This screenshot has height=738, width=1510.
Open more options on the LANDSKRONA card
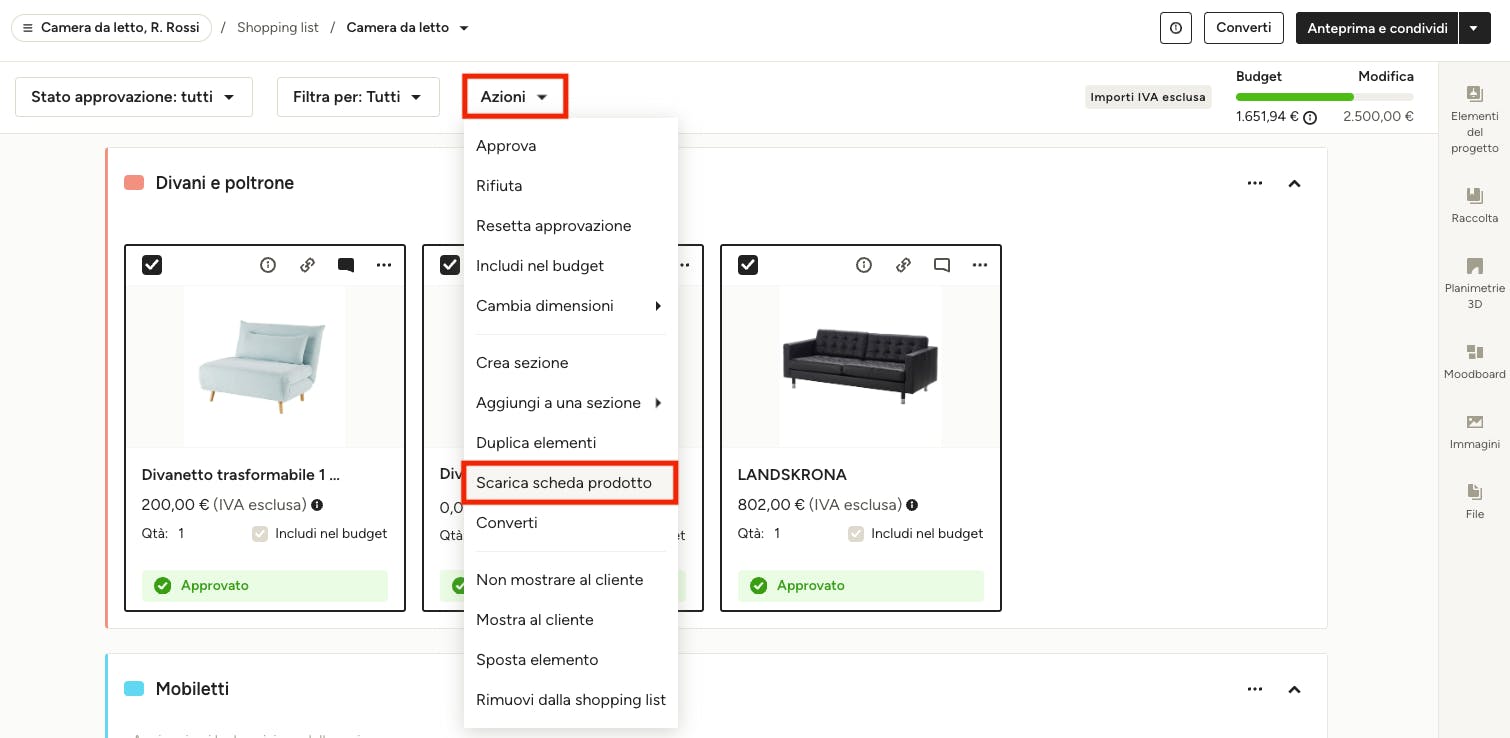980,265
